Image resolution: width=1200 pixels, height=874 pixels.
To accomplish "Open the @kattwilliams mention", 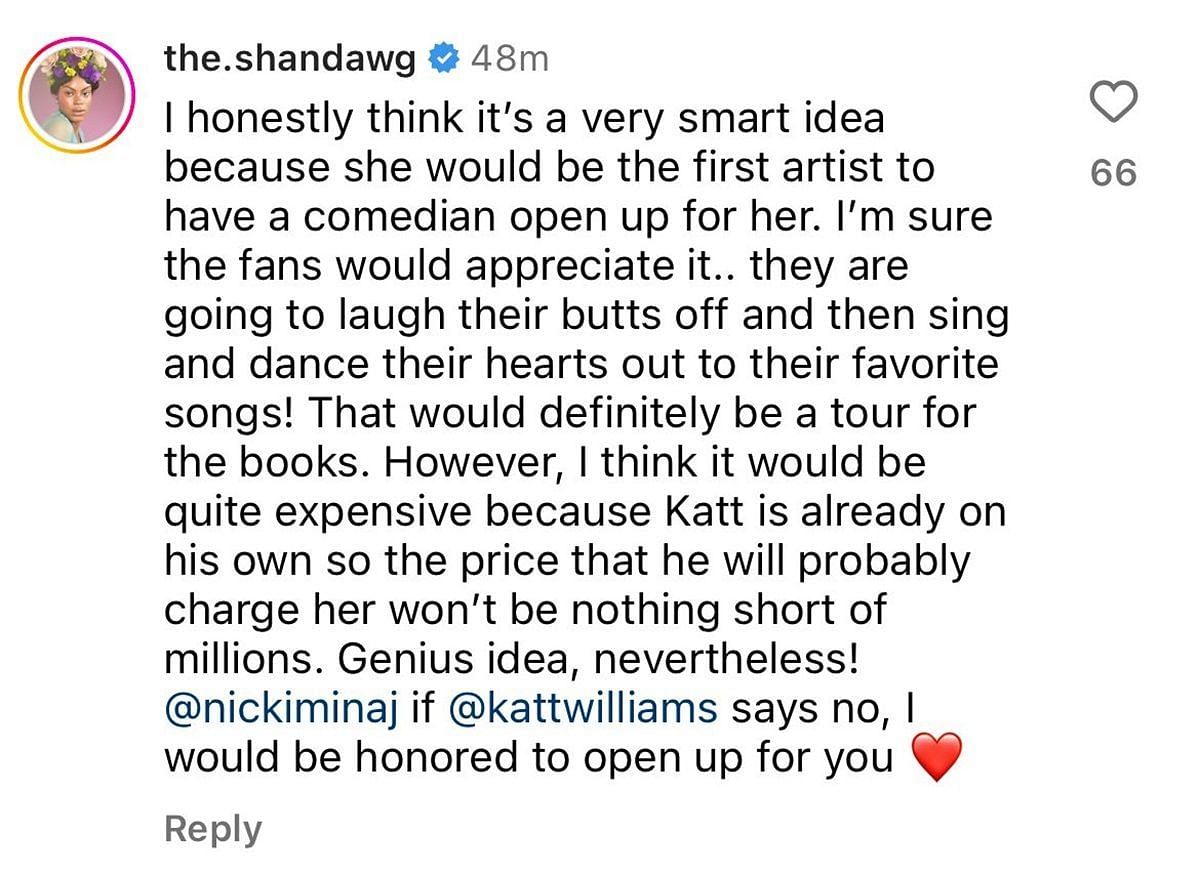I will [585, 708].
